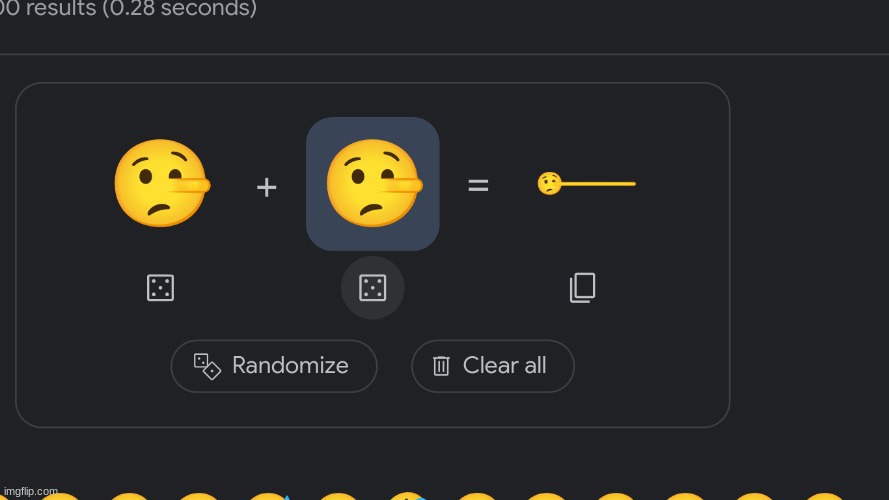
Task: Select the first lying-face emoji slot
Action: point(162,183)
